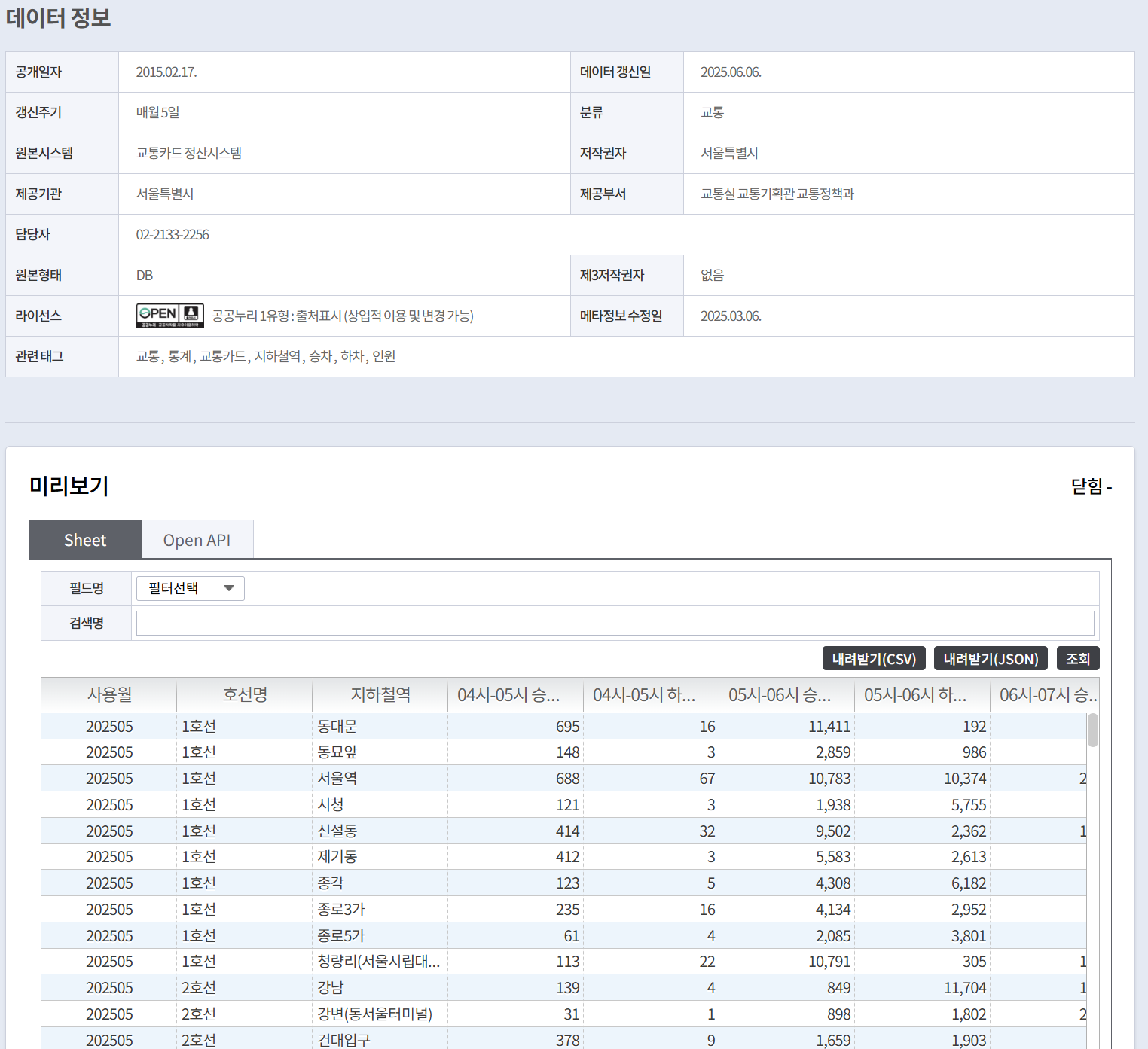The width and height of the screenshot is (1148, 1049).
Task: Click value 5,755 in 시청 row
Action: (969, 805)
